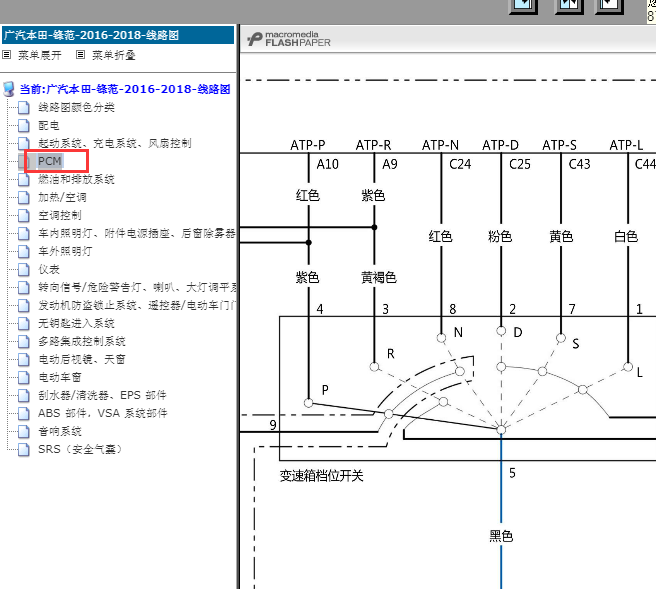This screenshot has width=656, height=589.
Task: Click page icon next to 多路集成控制系统
Action: (24, 341)
